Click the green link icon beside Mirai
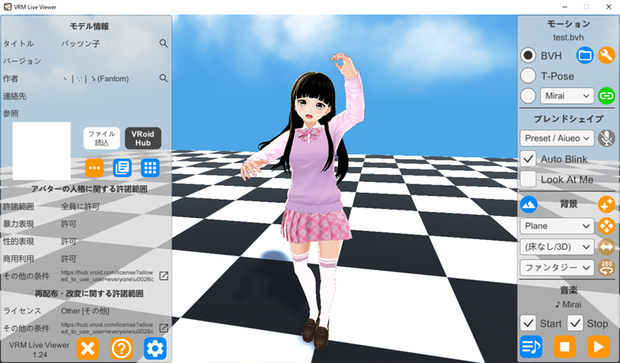The image size is (620, 363). pos(607,96)
